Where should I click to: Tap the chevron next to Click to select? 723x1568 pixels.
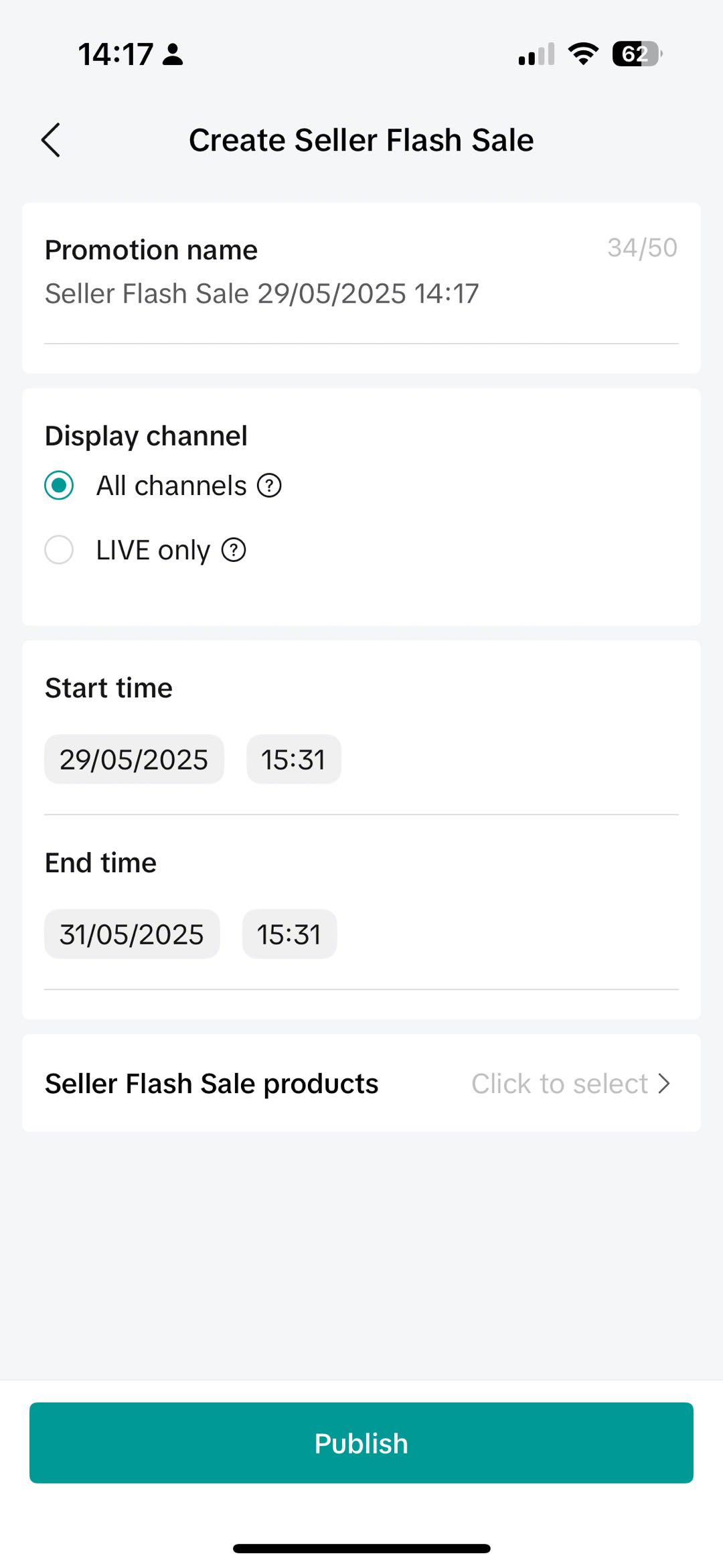[x=664, y=1084]
